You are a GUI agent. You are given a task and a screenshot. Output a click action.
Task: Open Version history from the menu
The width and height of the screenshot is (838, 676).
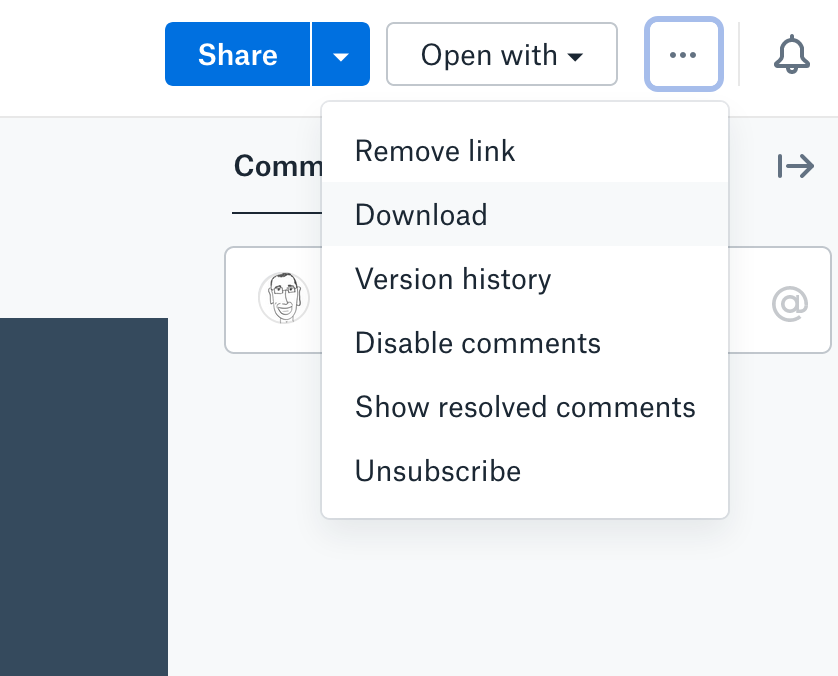[x=453, y=279]
